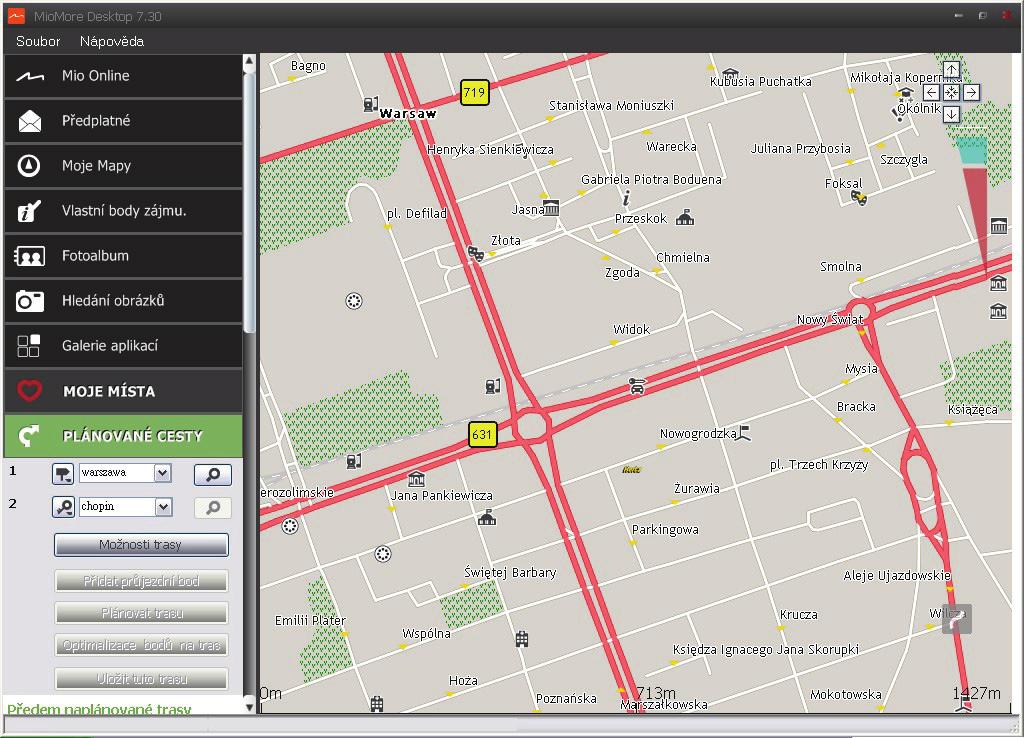Click the sidebar scrollbar up arrow
The height and width of the screenshot is (738, 1024).
click(249, 61)
